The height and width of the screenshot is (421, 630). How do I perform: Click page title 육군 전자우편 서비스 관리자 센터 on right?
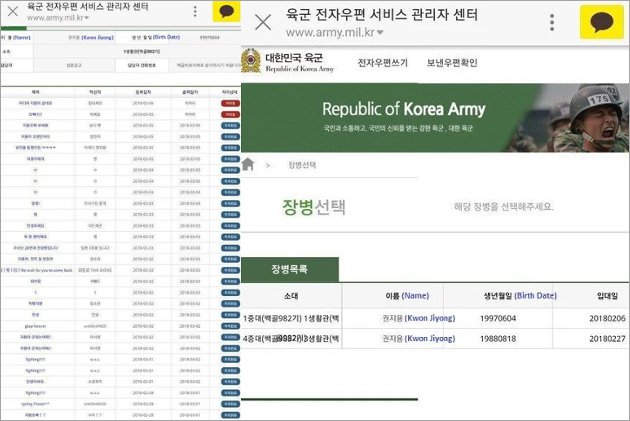click(x=382, y=15)
